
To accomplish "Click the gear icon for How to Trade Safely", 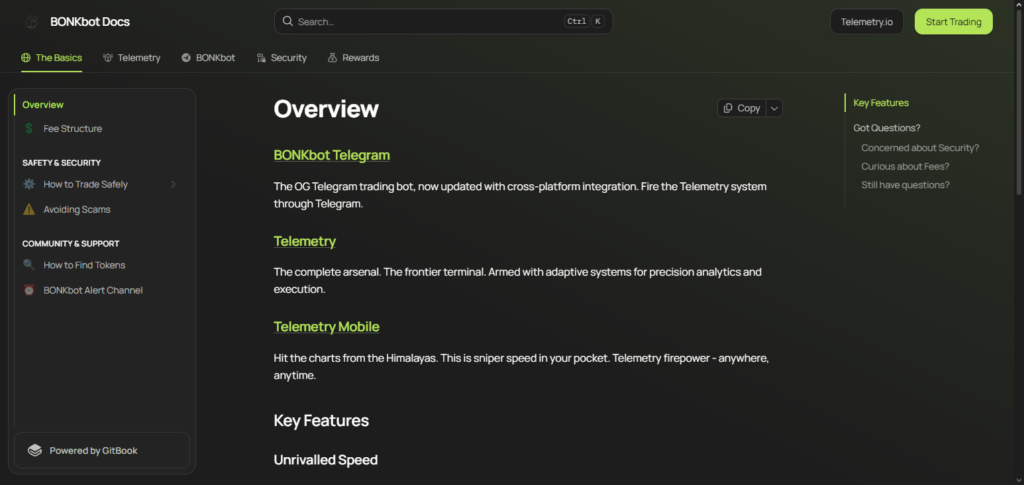I will point(29,184).
